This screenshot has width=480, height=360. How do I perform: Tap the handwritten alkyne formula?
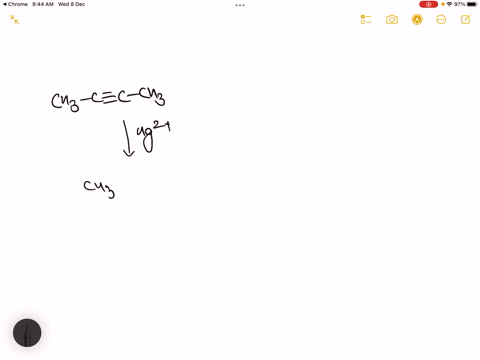coord(108,99)
